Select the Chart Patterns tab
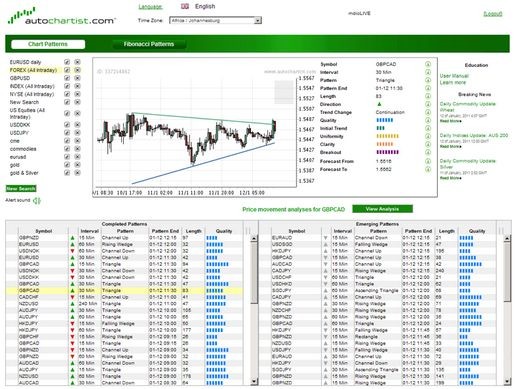This screenshot has height=389, width=516. 48,44
